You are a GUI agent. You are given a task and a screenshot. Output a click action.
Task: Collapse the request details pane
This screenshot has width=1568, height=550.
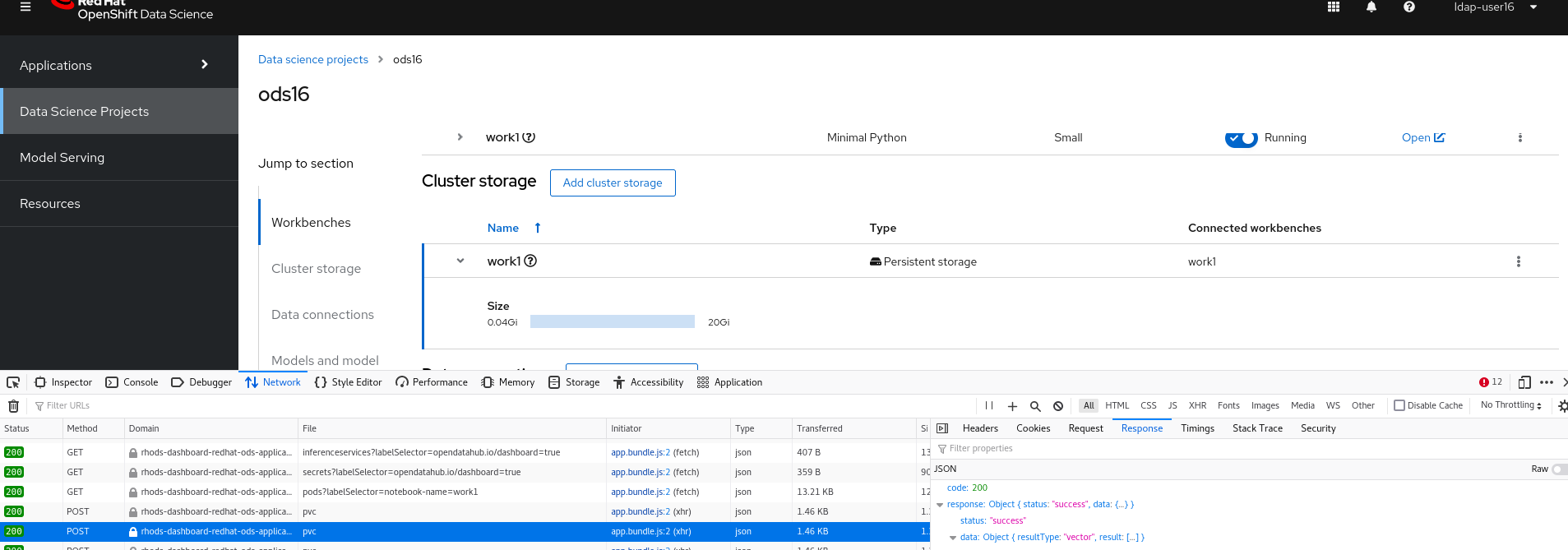pos(942,428)
